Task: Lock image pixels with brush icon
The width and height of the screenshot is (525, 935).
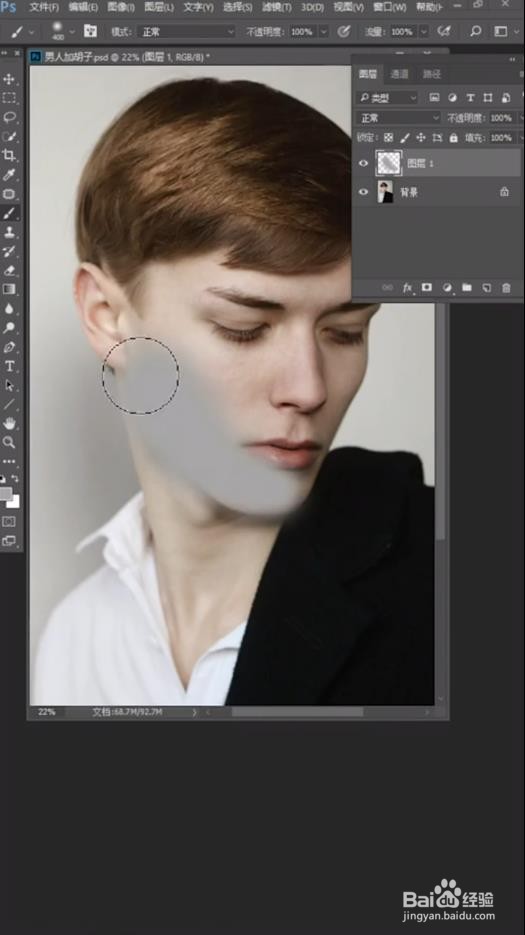Action: [x=404, y=138]
